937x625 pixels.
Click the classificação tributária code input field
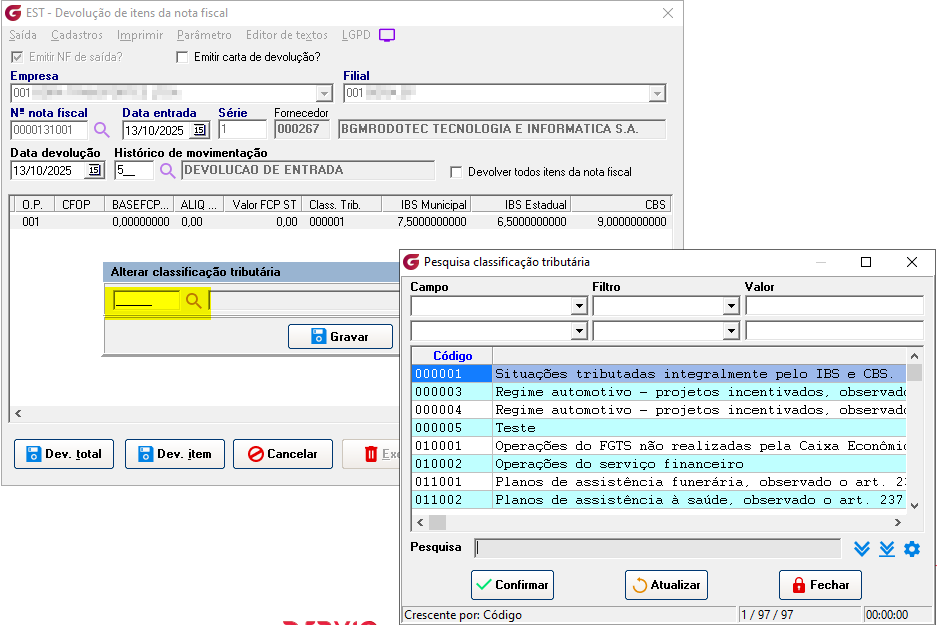point(146,300)
